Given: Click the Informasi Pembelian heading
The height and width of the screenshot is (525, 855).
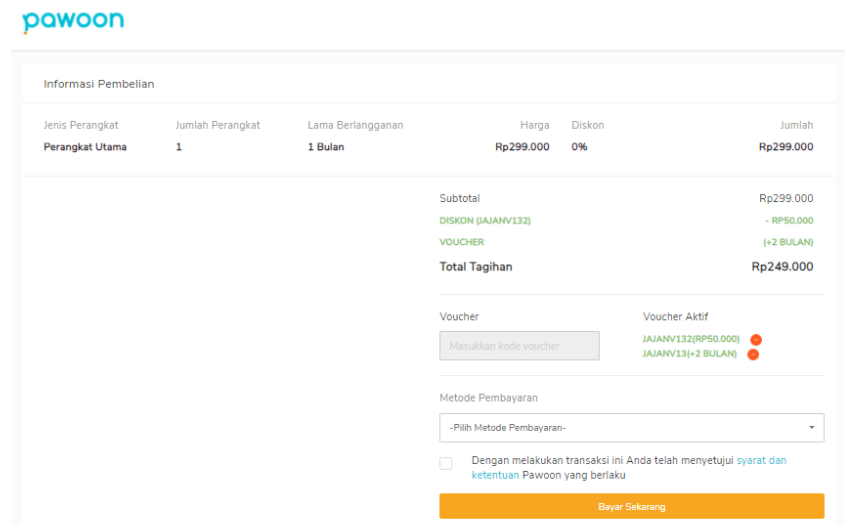Looking at the screenshot, I should [99, 84].
